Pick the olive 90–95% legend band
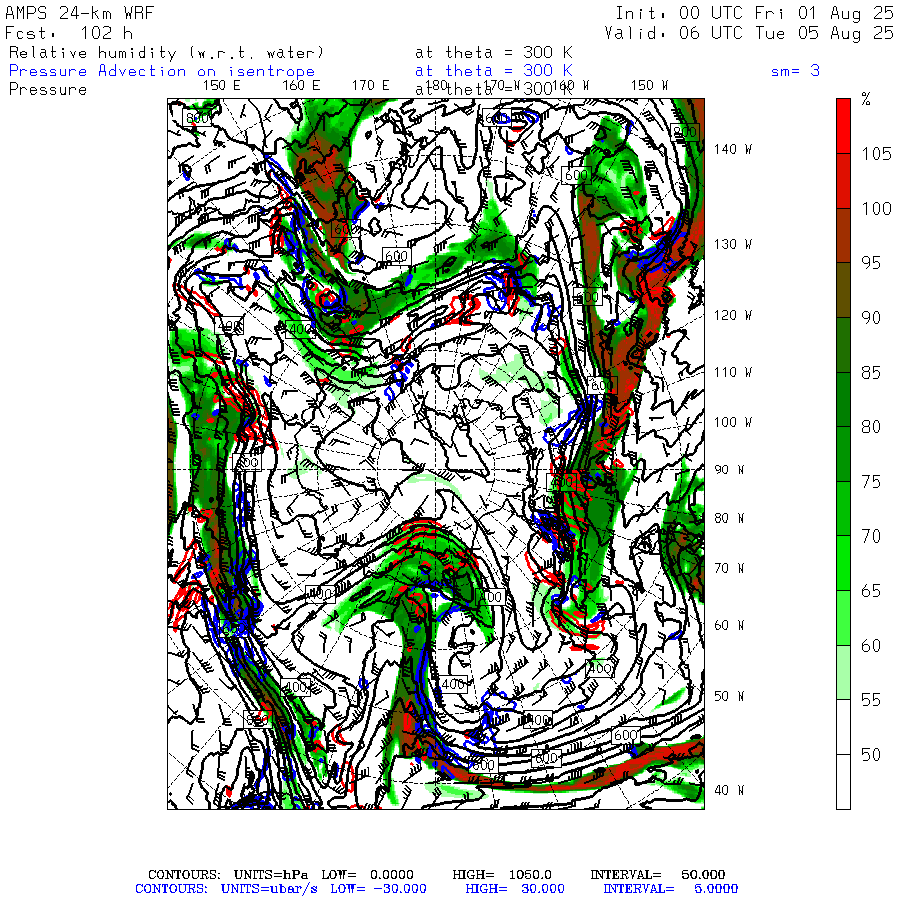Screen dimensions: 900x900 [843, 290]
